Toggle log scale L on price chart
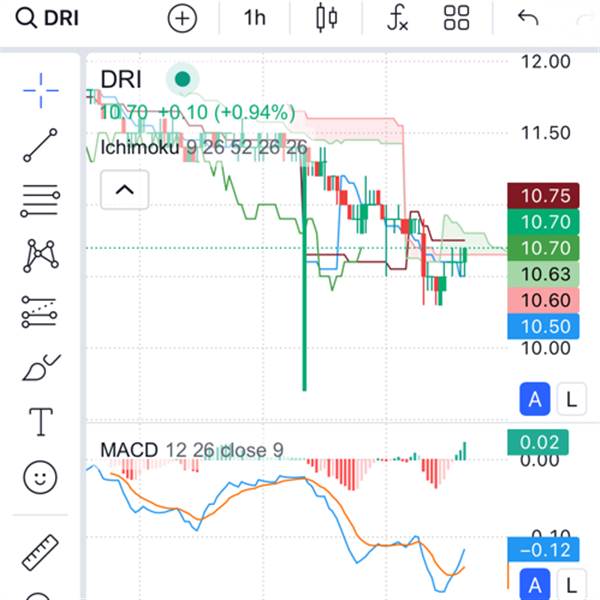The width and height of the screenshot is (600, 600). pos(571,399)
